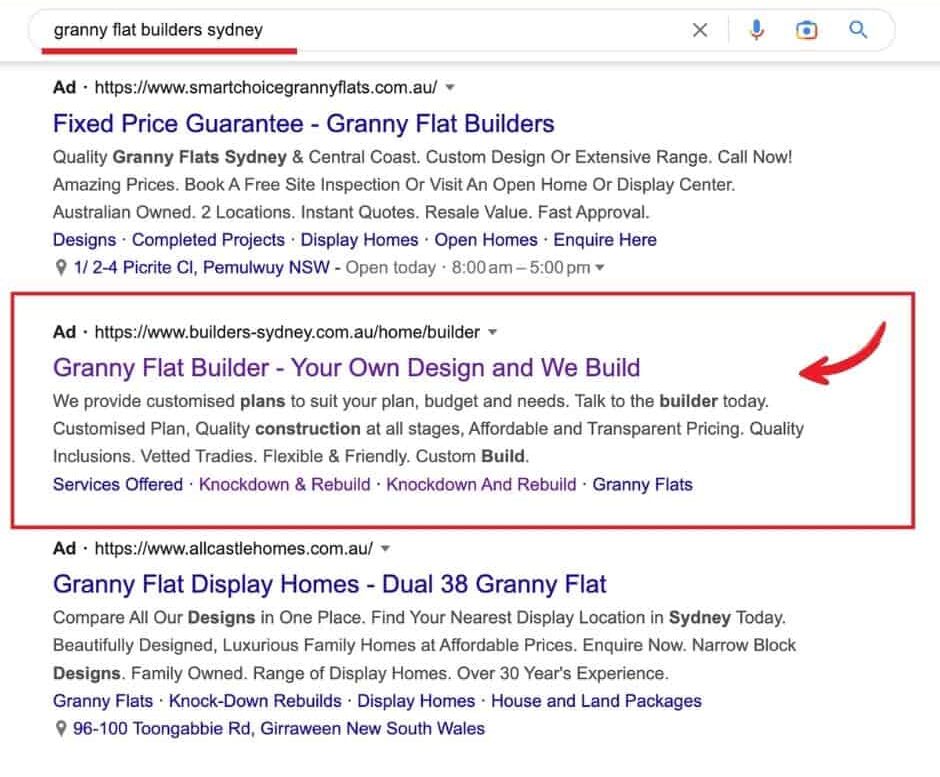The height and width of the screenshot is (777, 940).
Task: Open the 96-100 Toongabbie Rd address link
Action: pos(278,729)
